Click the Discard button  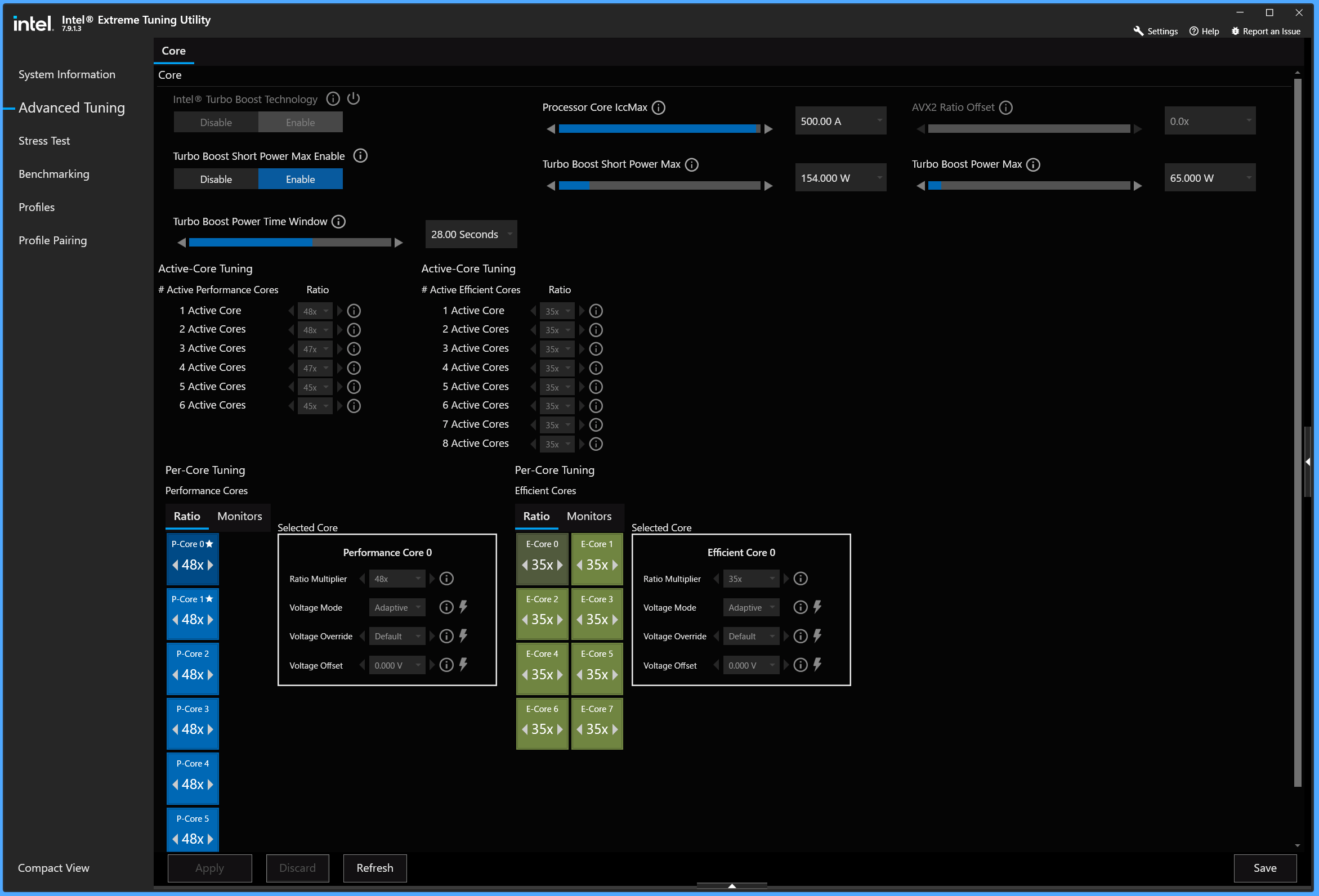[x=297, y=868]
